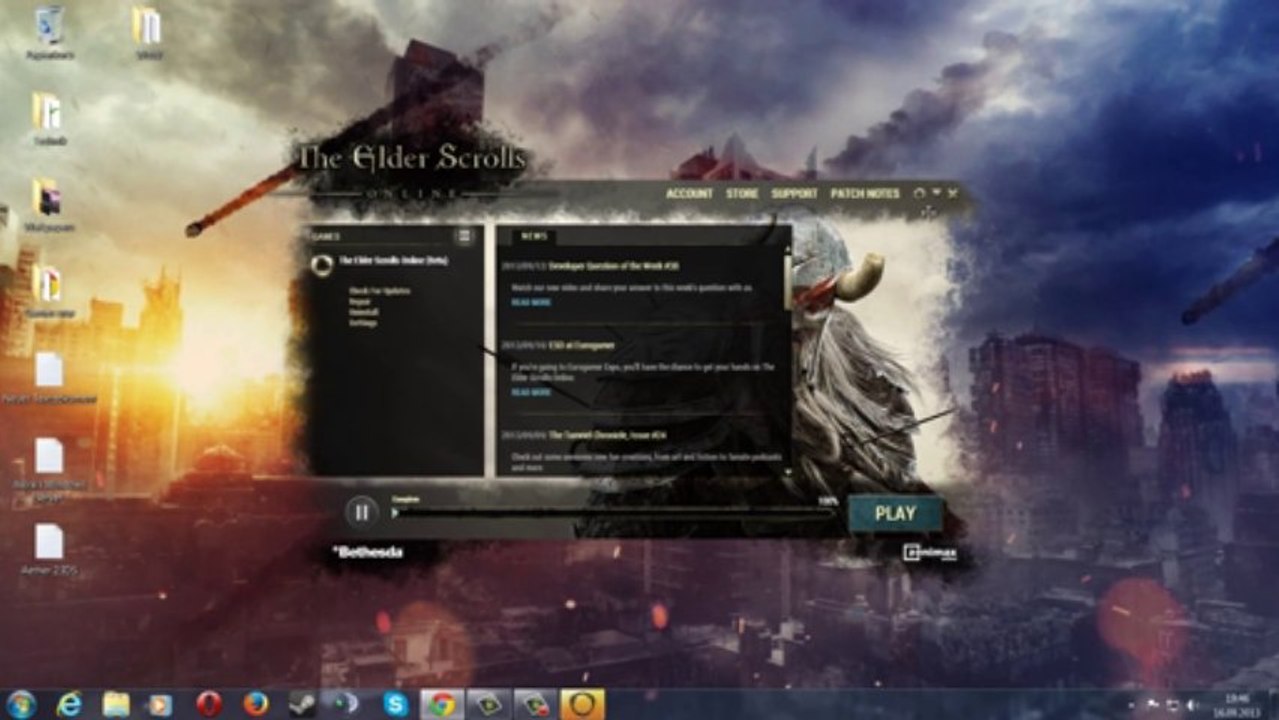
Task: Click READ MORE under Developer Question of the Week
Action: coord(531,302)
